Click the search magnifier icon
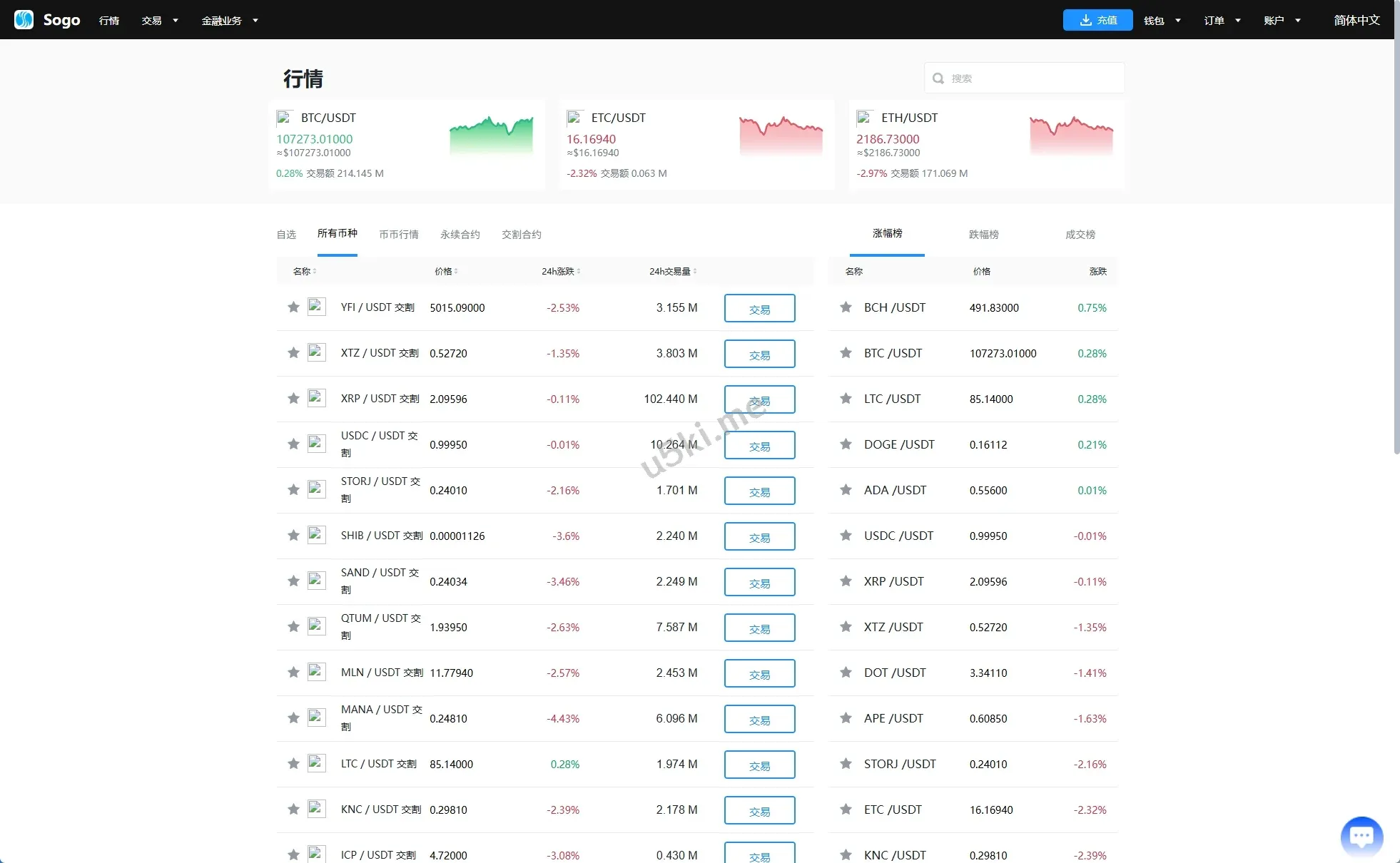Screen dimensions: 1400x863 938,78
